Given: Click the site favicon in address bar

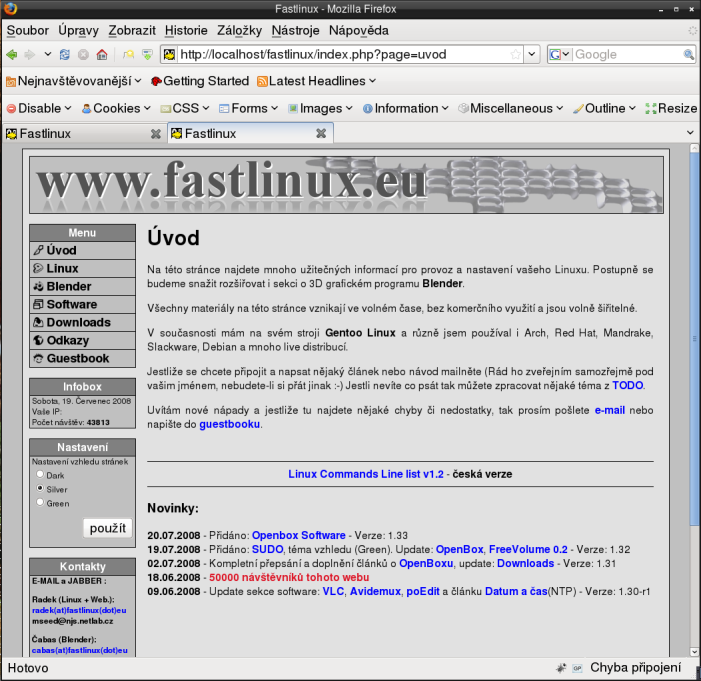Looking at the screenshot, I should pos(169,55).
